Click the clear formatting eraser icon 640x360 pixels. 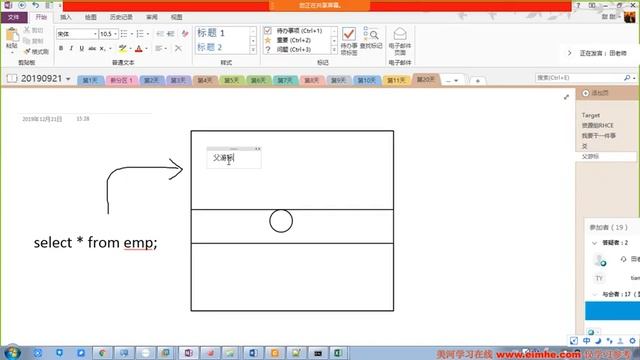click(x=185, y=34)
